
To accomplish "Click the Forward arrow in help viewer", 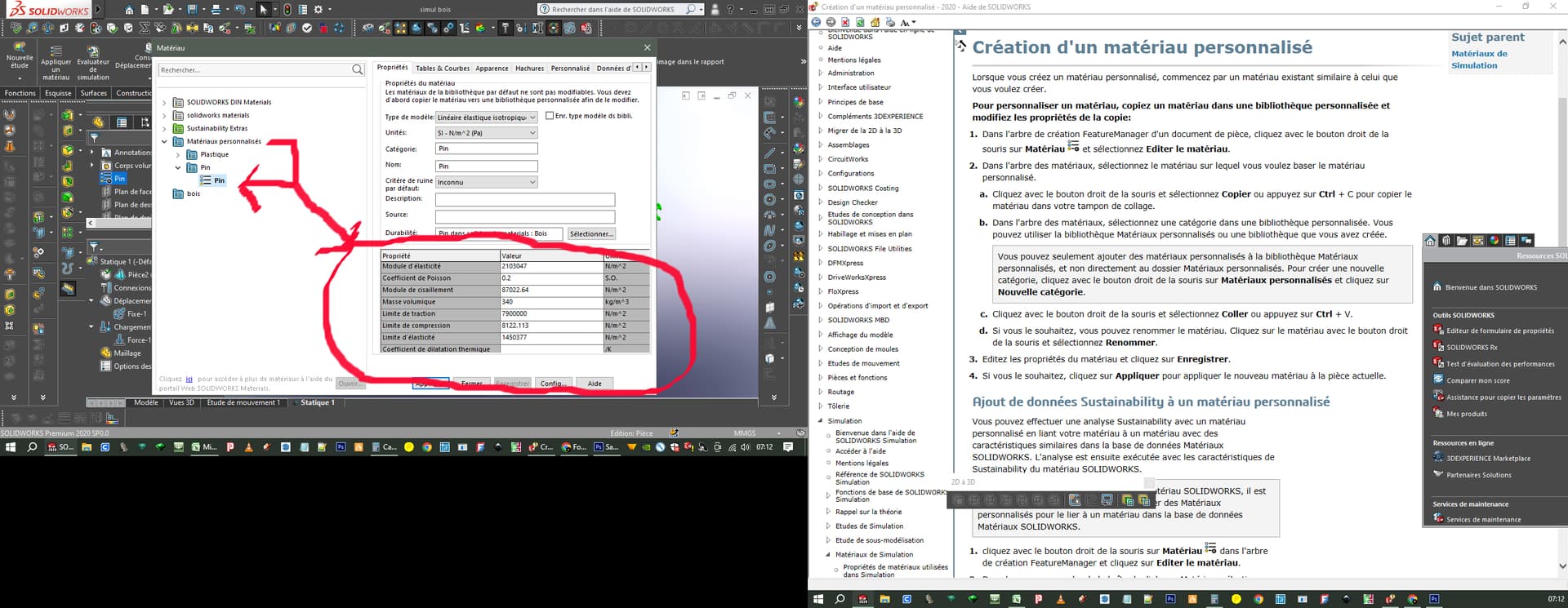I will click(831, 22).
